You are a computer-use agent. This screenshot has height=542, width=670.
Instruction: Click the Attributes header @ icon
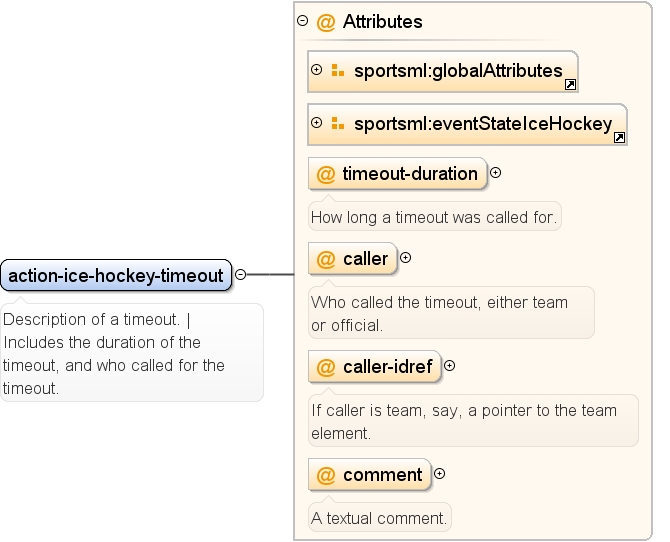(x=326, y=22)
